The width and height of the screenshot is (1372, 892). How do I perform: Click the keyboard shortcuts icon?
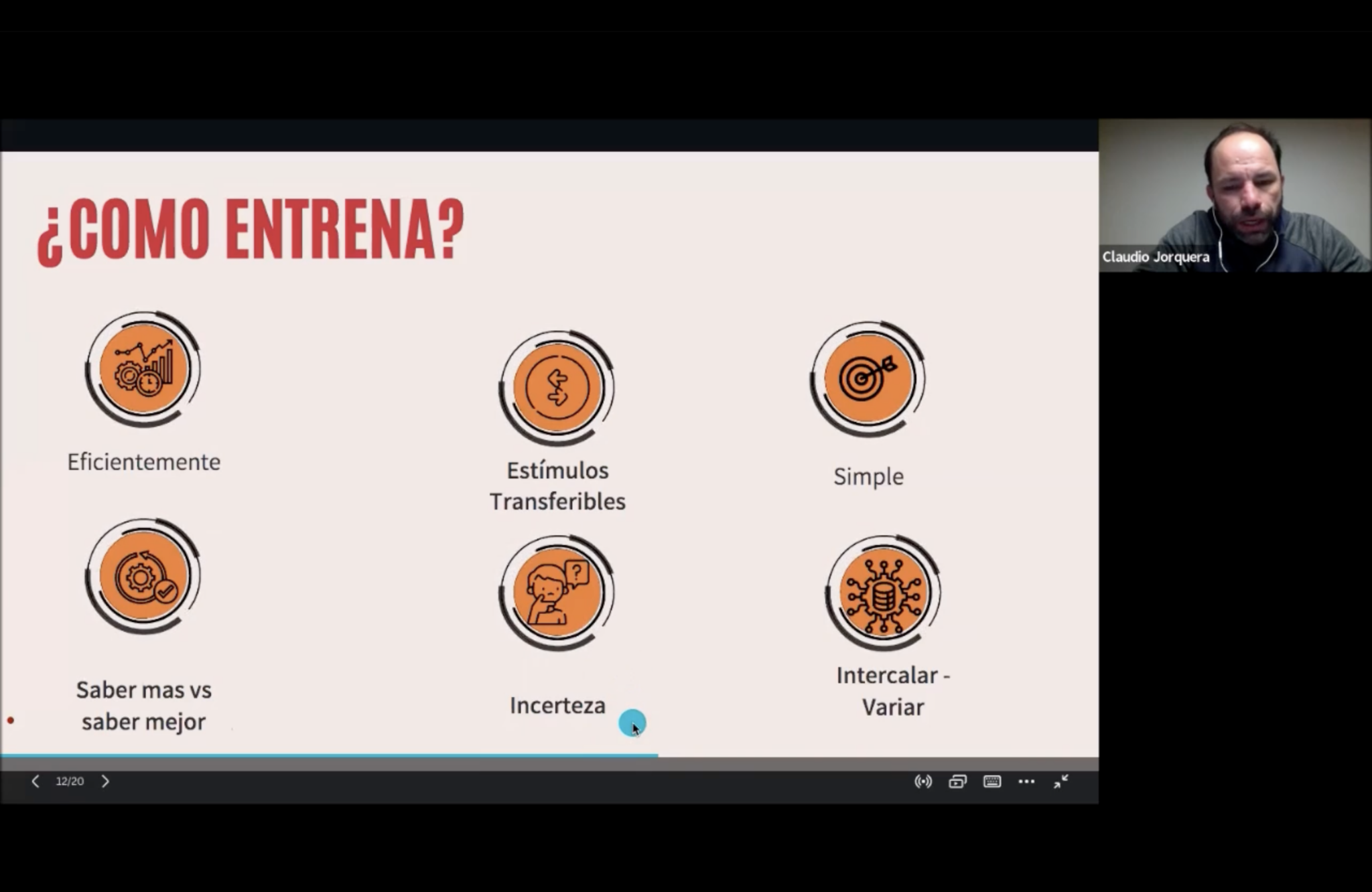click(x=992, y=782)
